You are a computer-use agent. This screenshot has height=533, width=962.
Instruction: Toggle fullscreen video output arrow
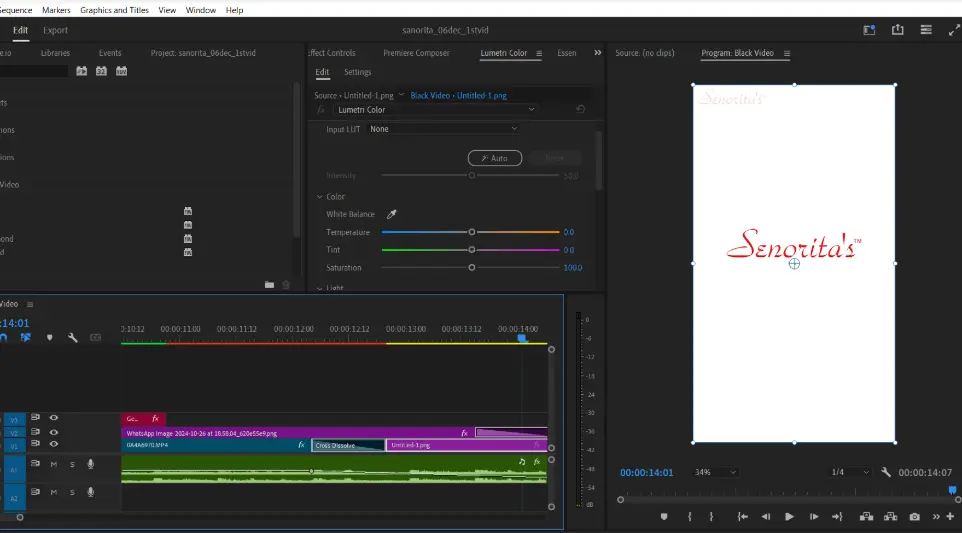tap(954, 30)
